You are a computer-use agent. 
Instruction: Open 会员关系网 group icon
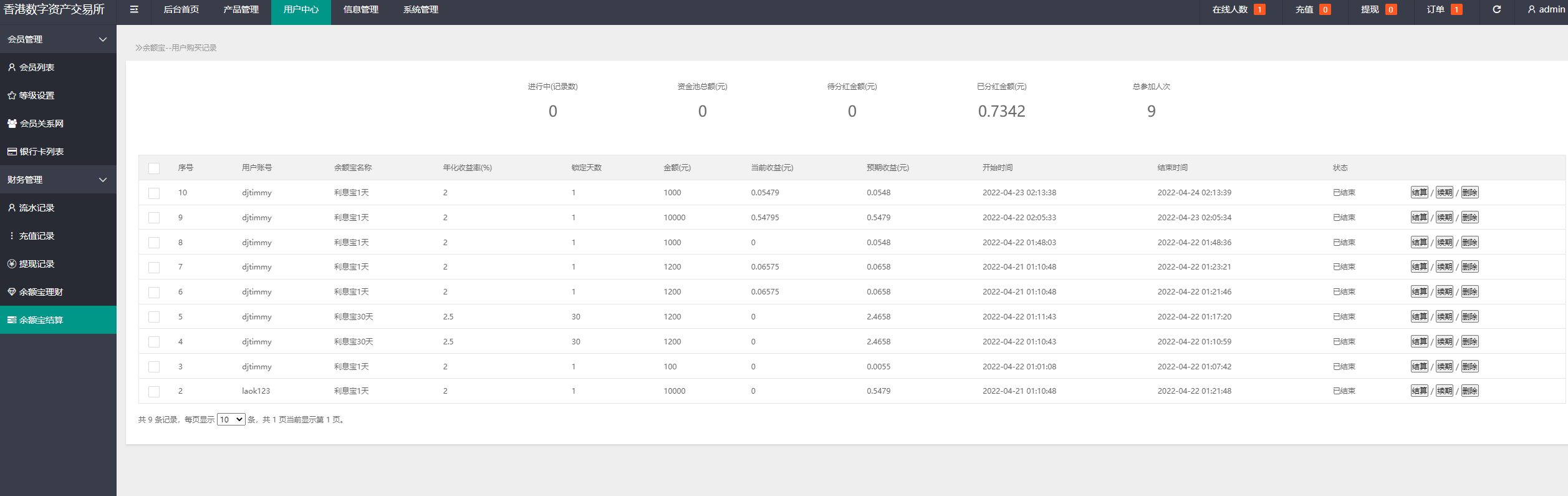(12, 124)
